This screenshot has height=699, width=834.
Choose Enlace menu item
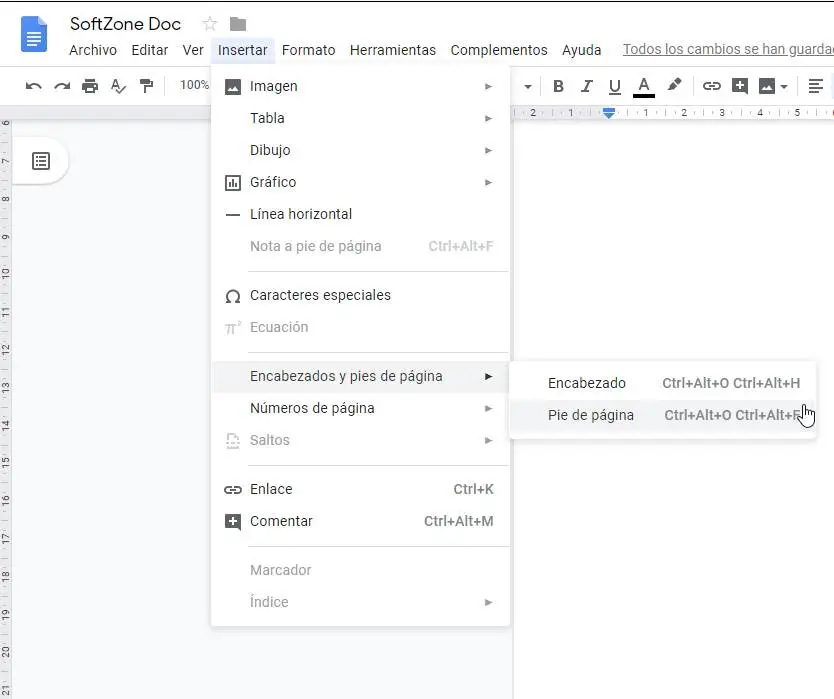[x=360, y=489]
